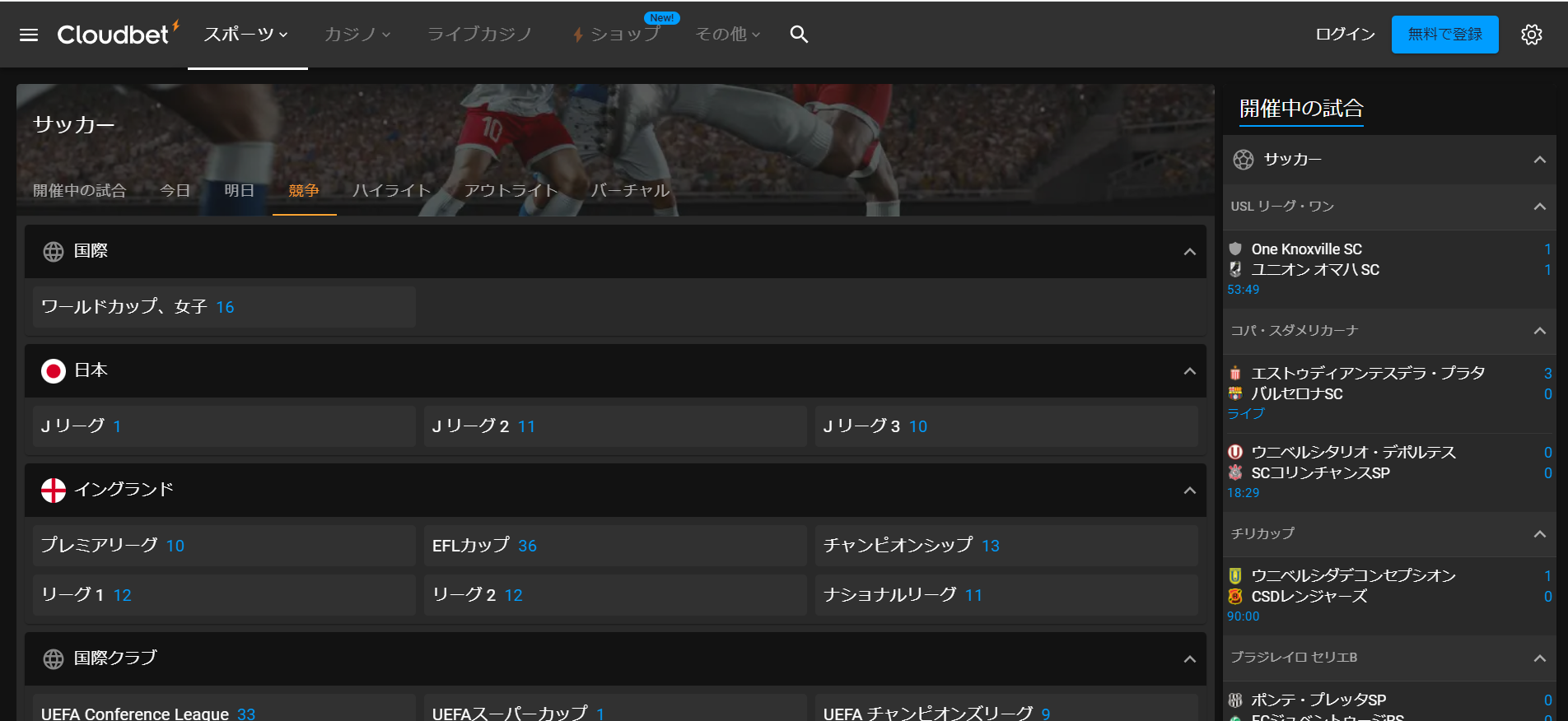Go to ライブカジノ menu item
1568x721 pixels.
(x=480, y=35)
